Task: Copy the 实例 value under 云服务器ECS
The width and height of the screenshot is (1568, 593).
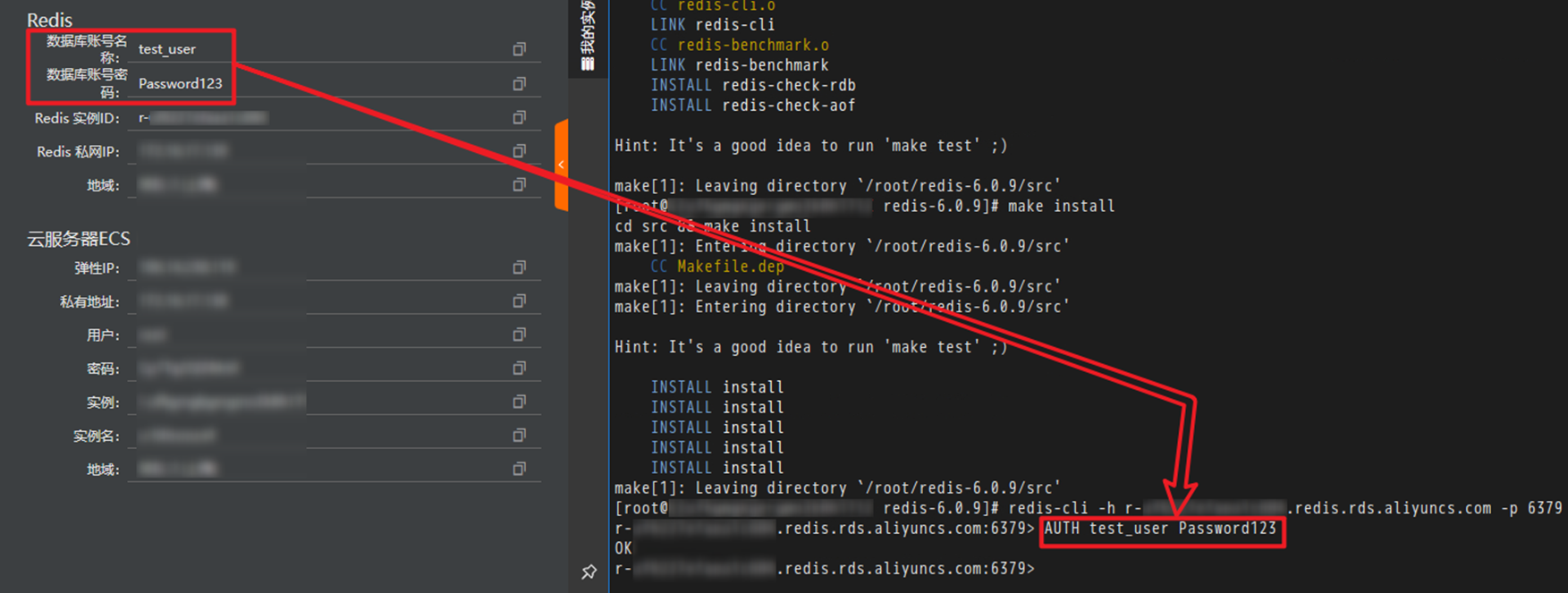Action: 519,402
